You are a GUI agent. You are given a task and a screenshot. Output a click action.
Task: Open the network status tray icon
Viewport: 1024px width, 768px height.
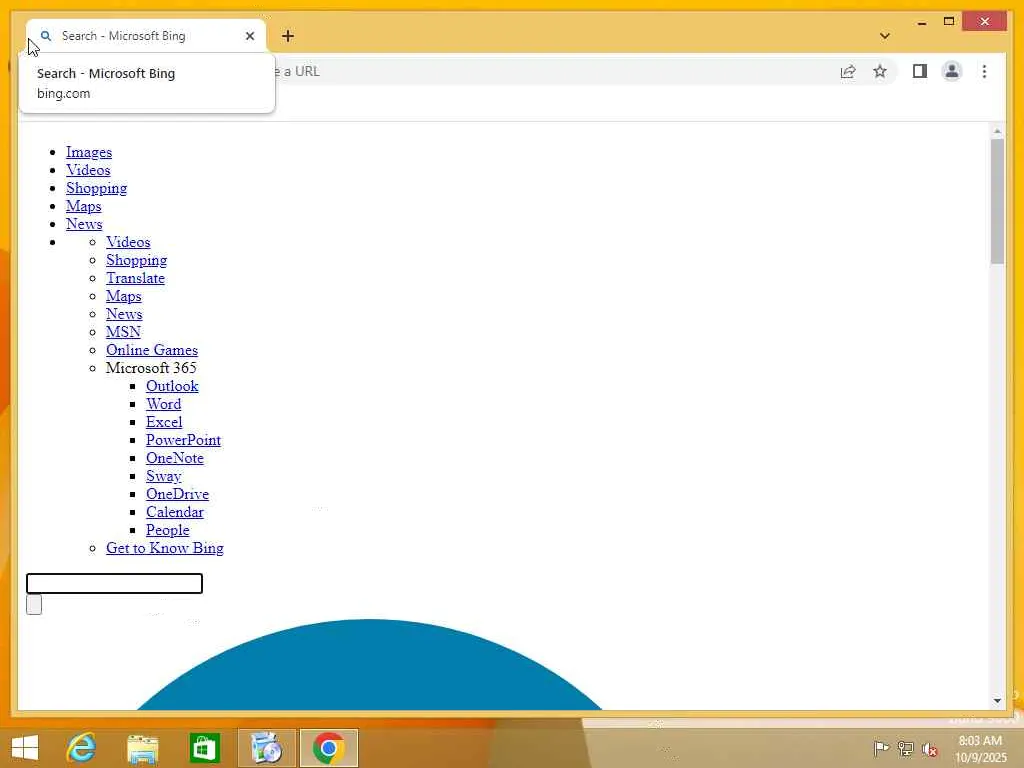(906, 748)
